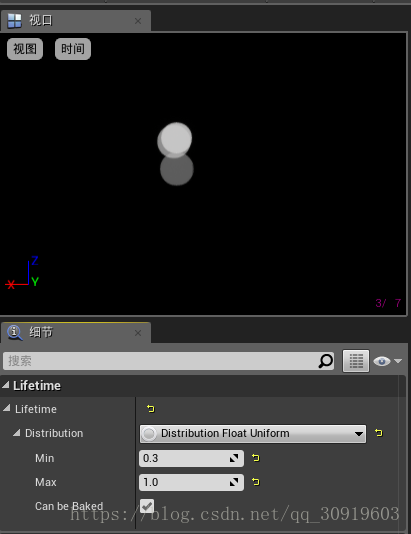Reset Lifetime property to default
This screenshot has width=411, height=534.
pyautogui.click(x=151, y=408)
